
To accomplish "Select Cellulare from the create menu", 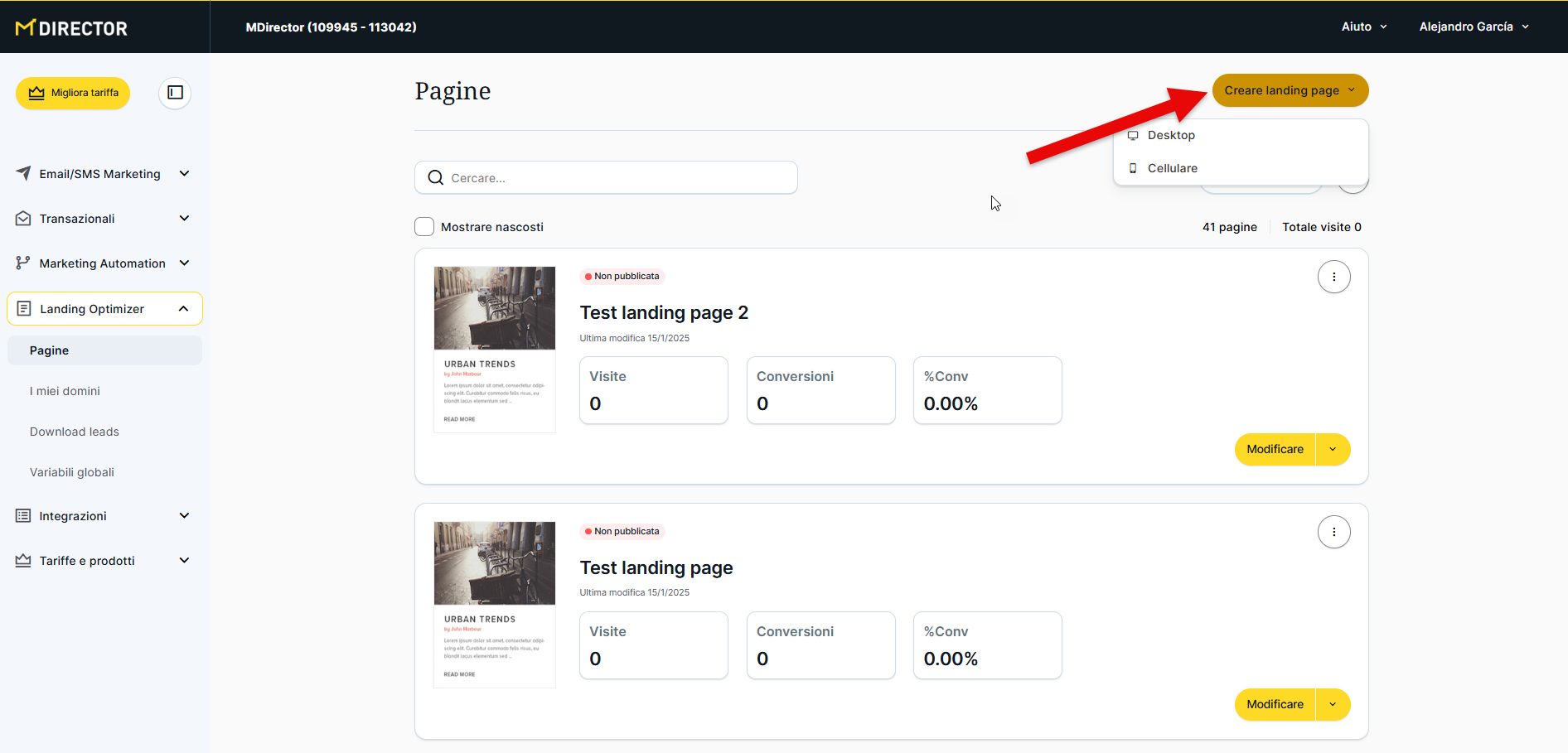I will pos(1172,168).
